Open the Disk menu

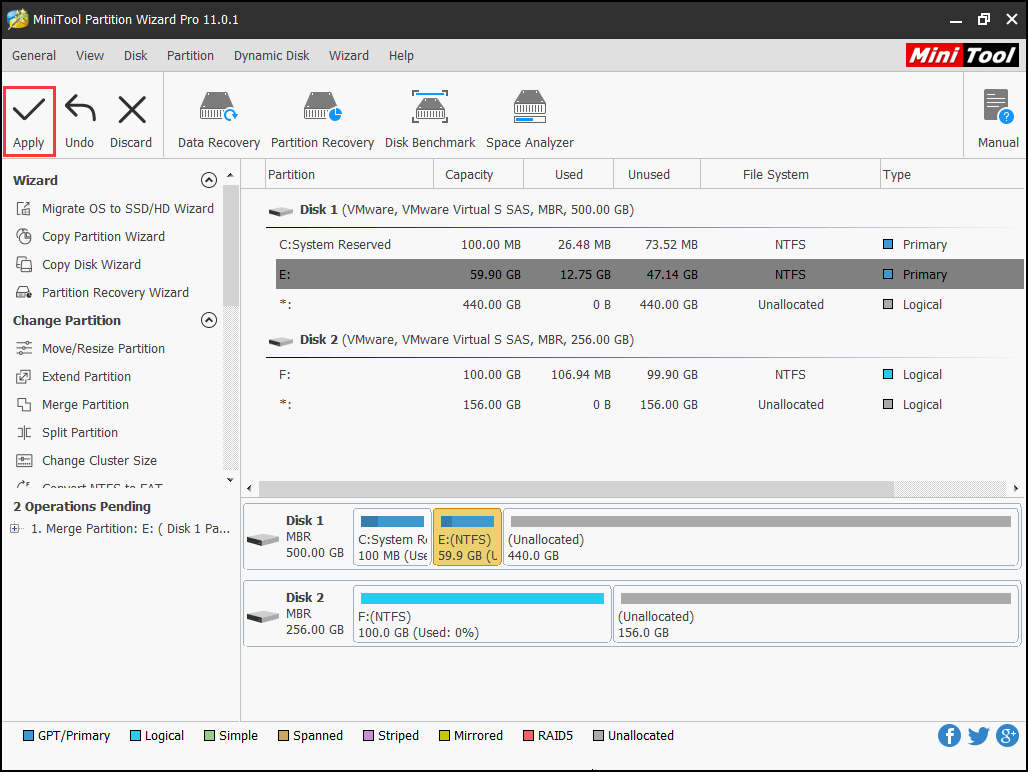[136, 56]
